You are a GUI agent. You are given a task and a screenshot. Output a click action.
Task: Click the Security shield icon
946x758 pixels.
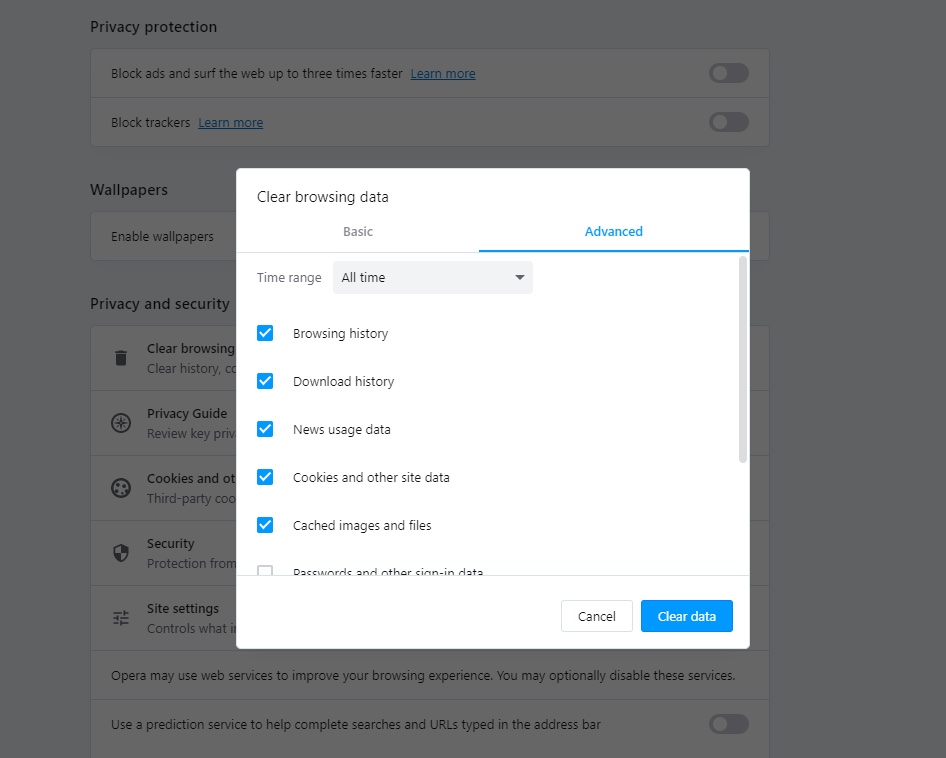[x=121, y=553]
